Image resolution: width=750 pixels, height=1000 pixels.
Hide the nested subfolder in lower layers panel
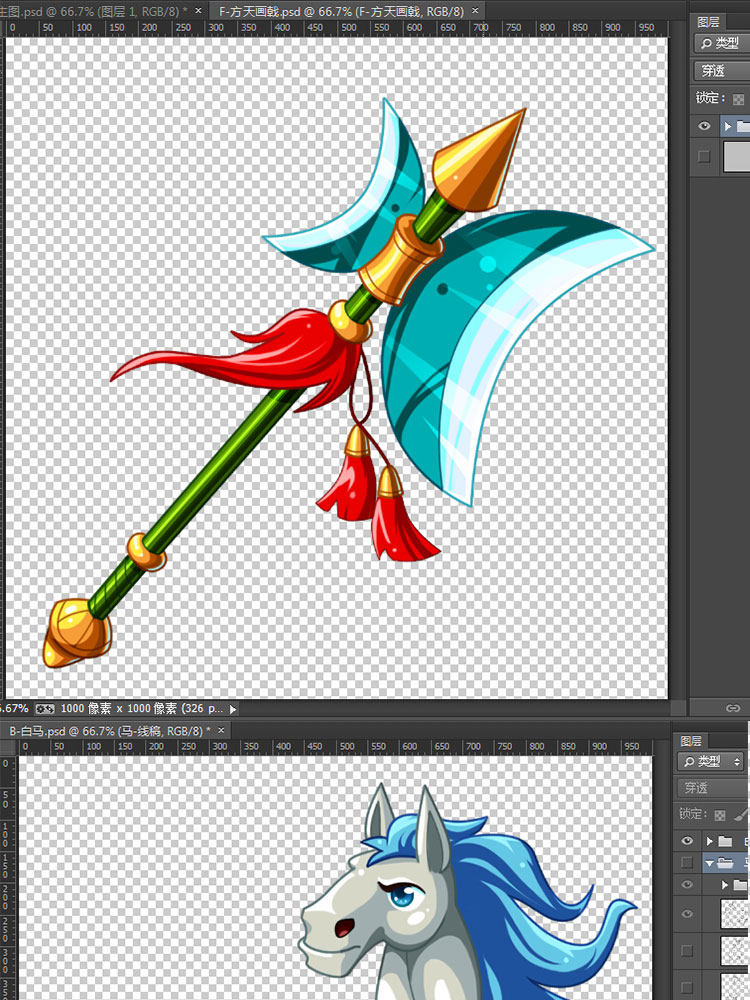pos(687,885)
